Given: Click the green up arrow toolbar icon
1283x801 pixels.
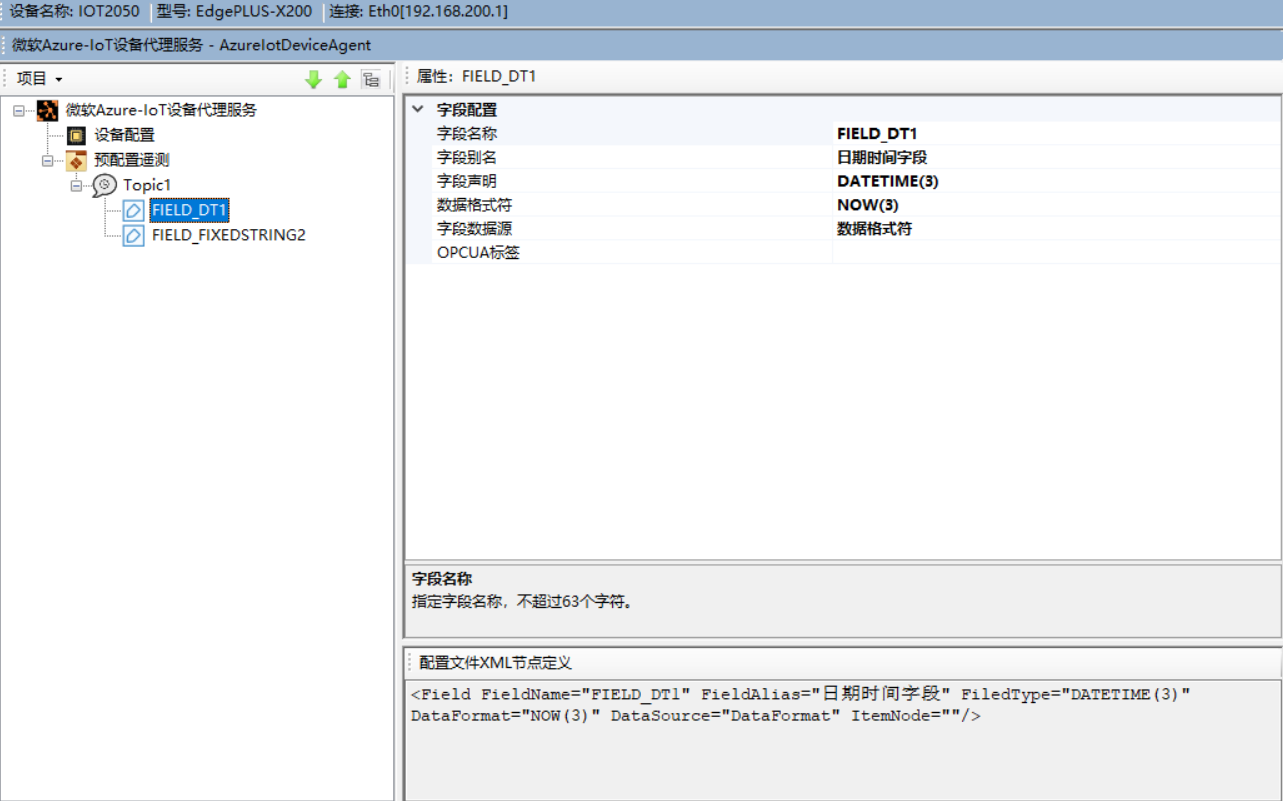Looking at the screenshot, I should (342, 80).
